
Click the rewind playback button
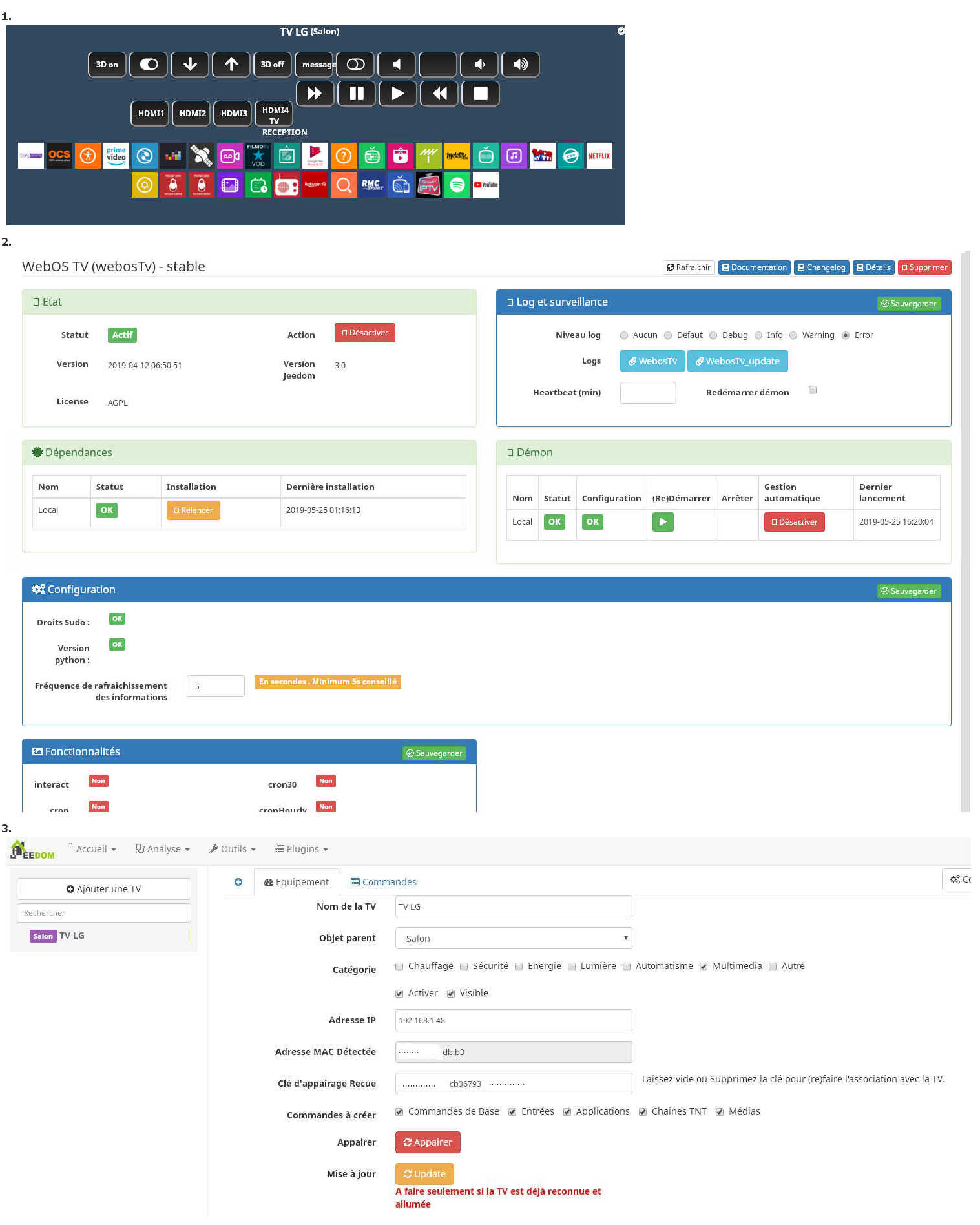[439, 94]
